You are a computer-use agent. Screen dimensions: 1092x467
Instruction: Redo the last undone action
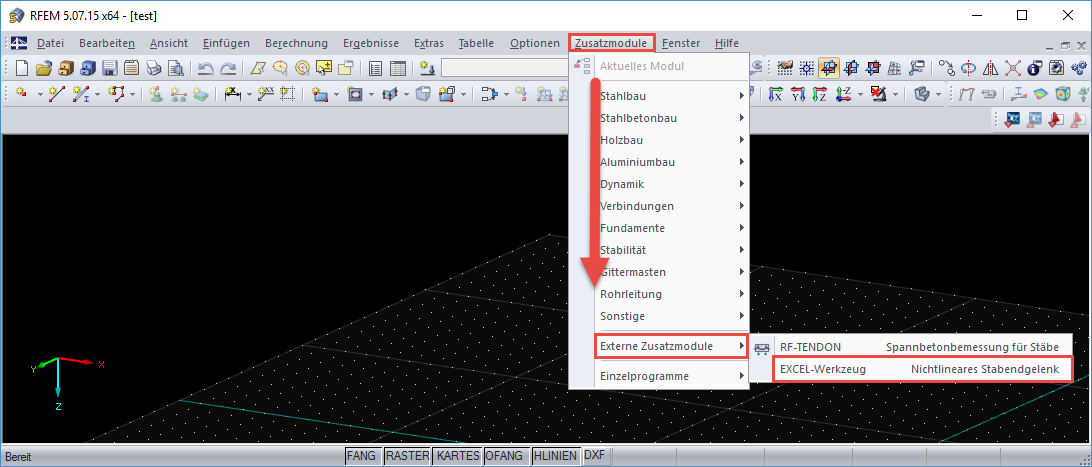[x=228, y=69]
